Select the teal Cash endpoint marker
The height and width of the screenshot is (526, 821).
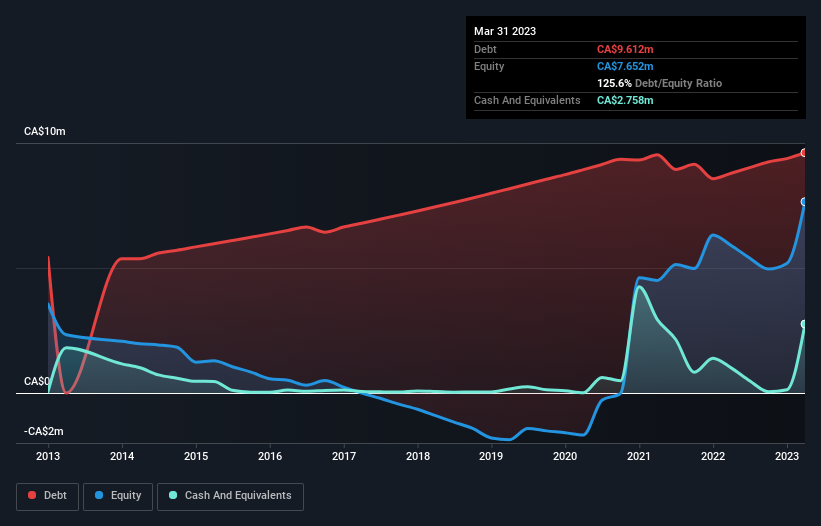tap(804, 324)
